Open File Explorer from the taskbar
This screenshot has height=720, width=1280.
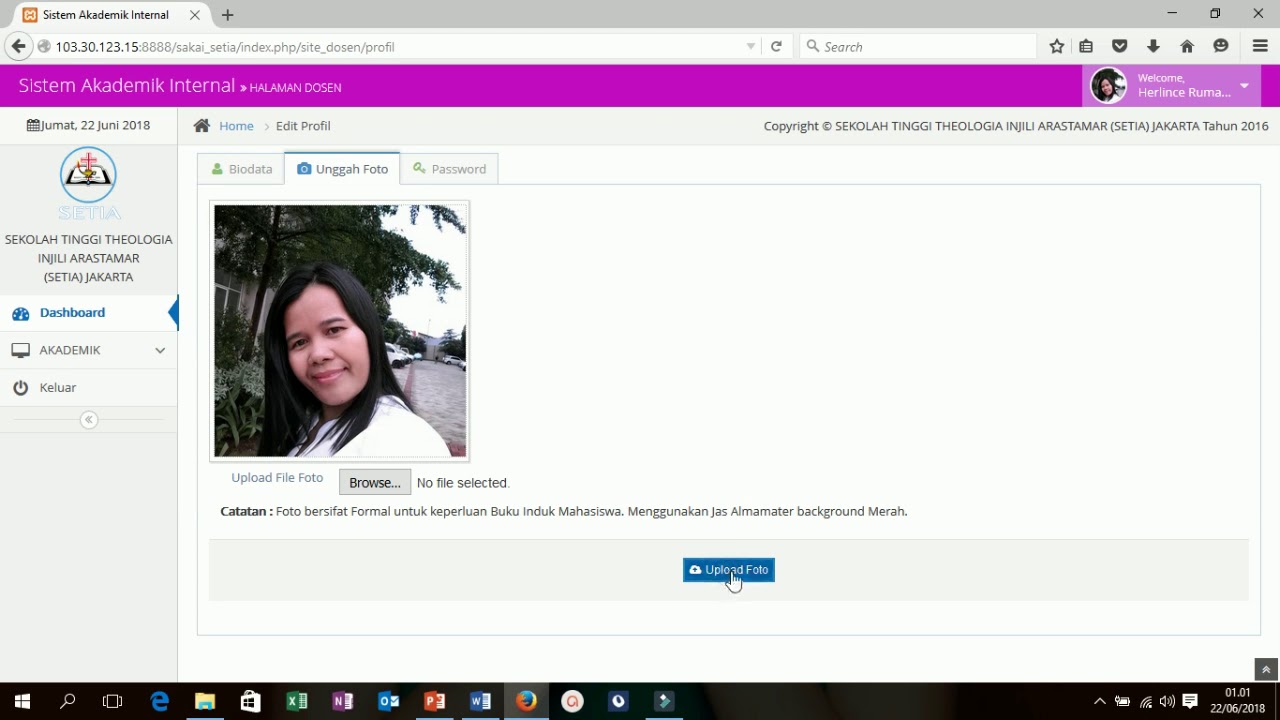click(x=205, y=701)
